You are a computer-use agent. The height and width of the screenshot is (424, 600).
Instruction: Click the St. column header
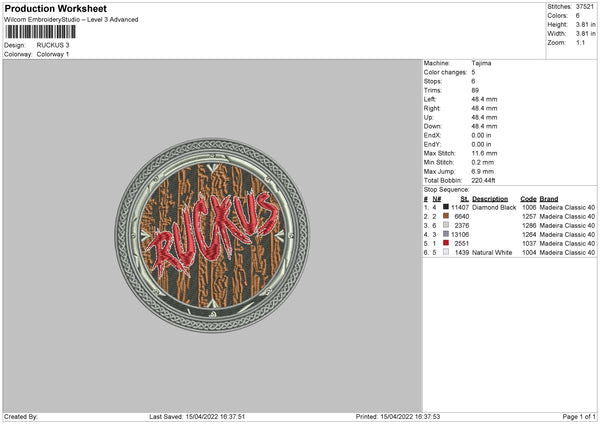(464, 198)
